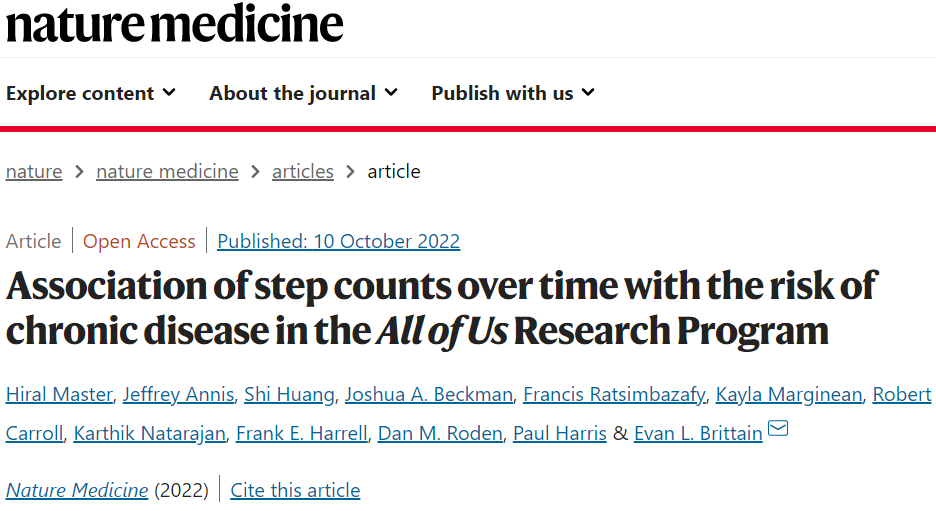Click author Shi Huang
This screenshot has height=511, width=936.
click(x=289, y=394)
